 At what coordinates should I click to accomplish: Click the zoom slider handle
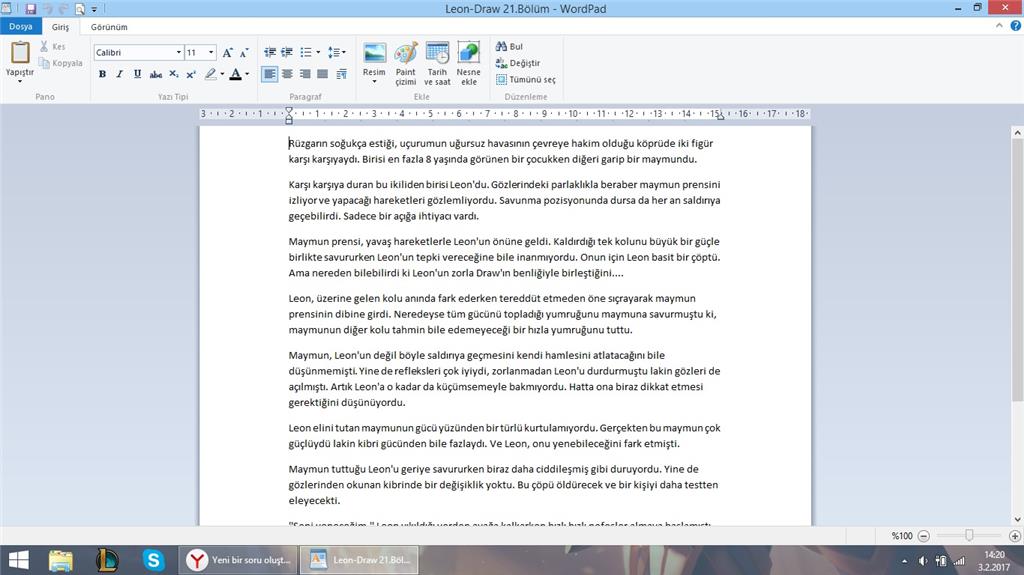[x=969, y=536]
